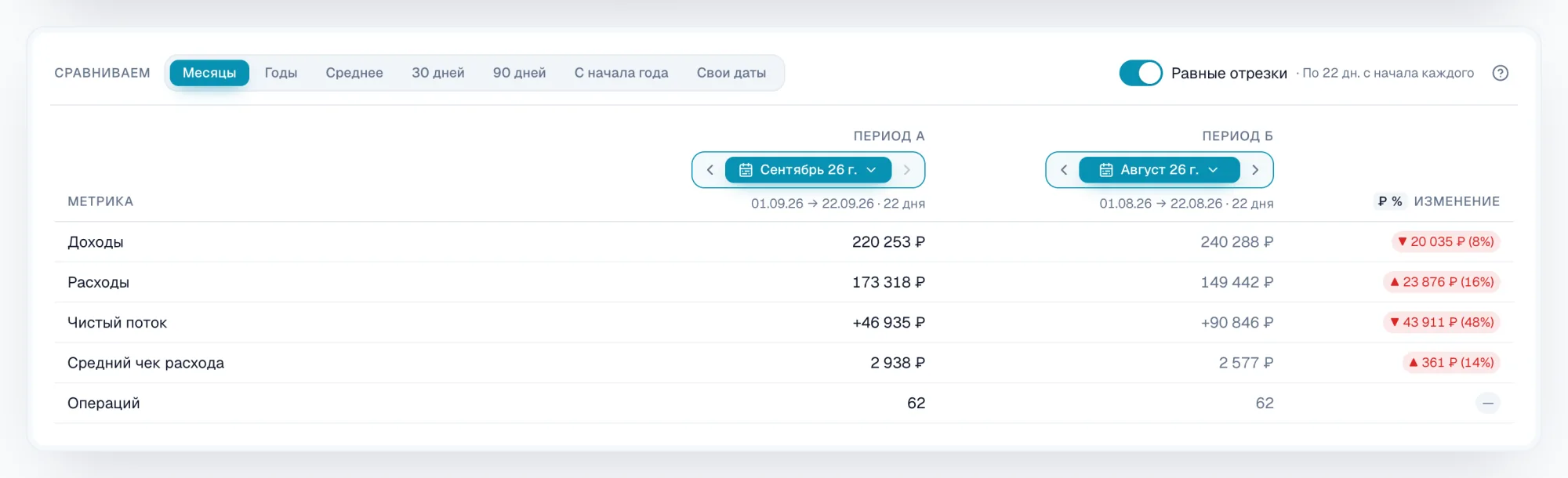Click the ИЗМЕНЕНИЕ column header
This screenshot has width=1568, height=478.
coord(1457,201)
